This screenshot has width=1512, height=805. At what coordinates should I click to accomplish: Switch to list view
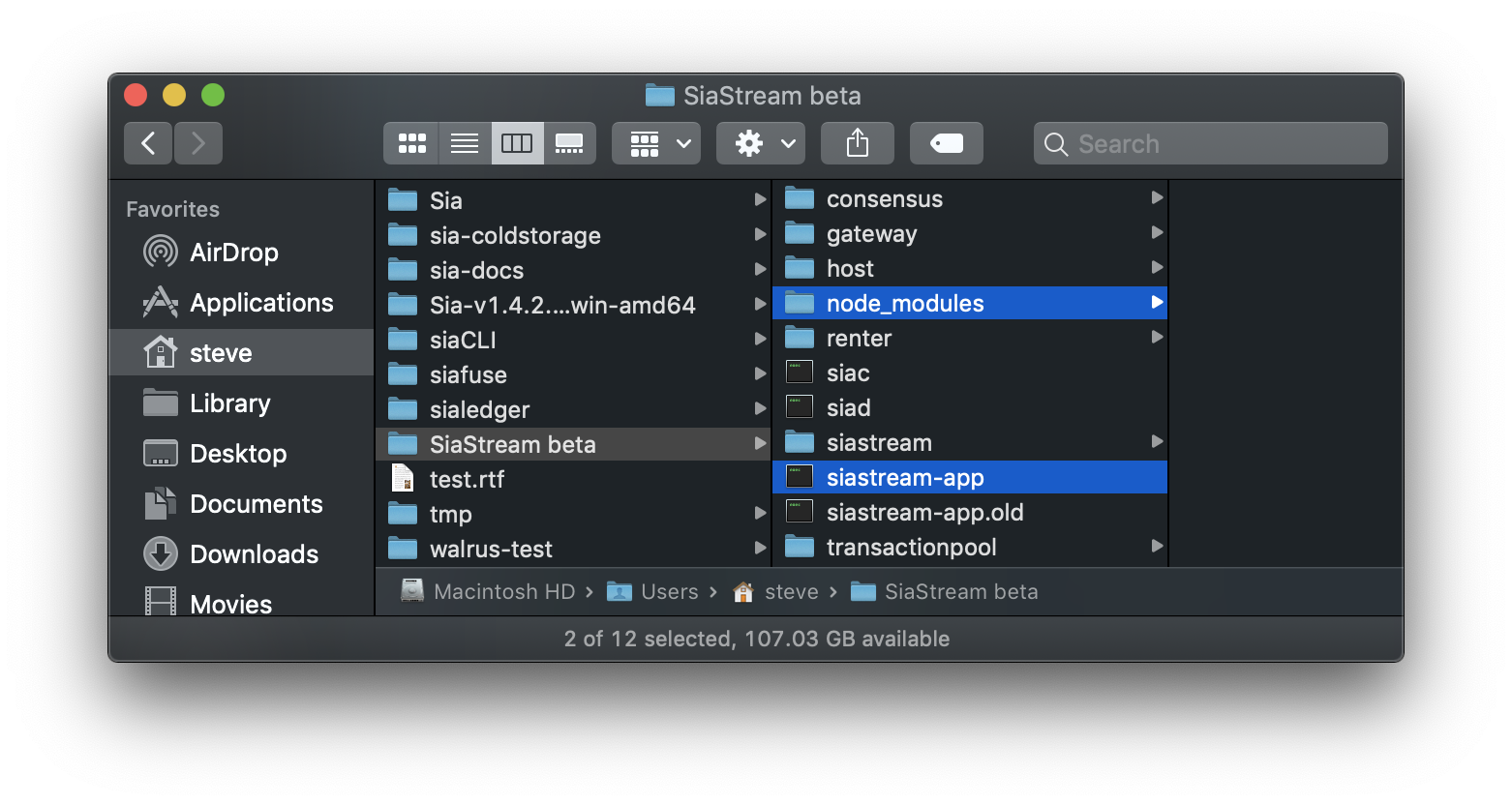[x=465, y=143]
